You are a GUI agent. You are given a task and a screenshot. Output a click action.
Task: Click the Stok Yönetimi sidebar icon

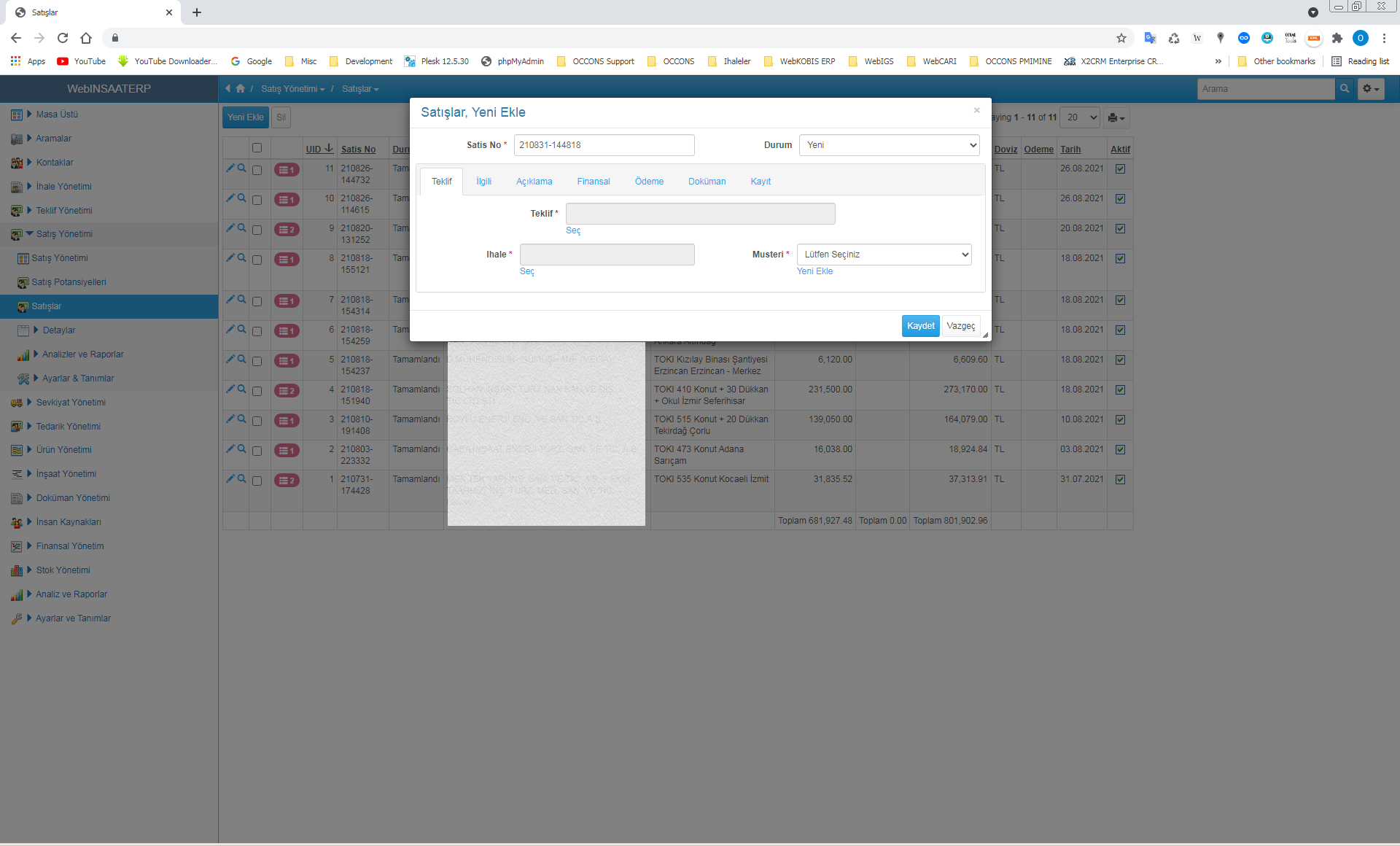tap(17, 570)
